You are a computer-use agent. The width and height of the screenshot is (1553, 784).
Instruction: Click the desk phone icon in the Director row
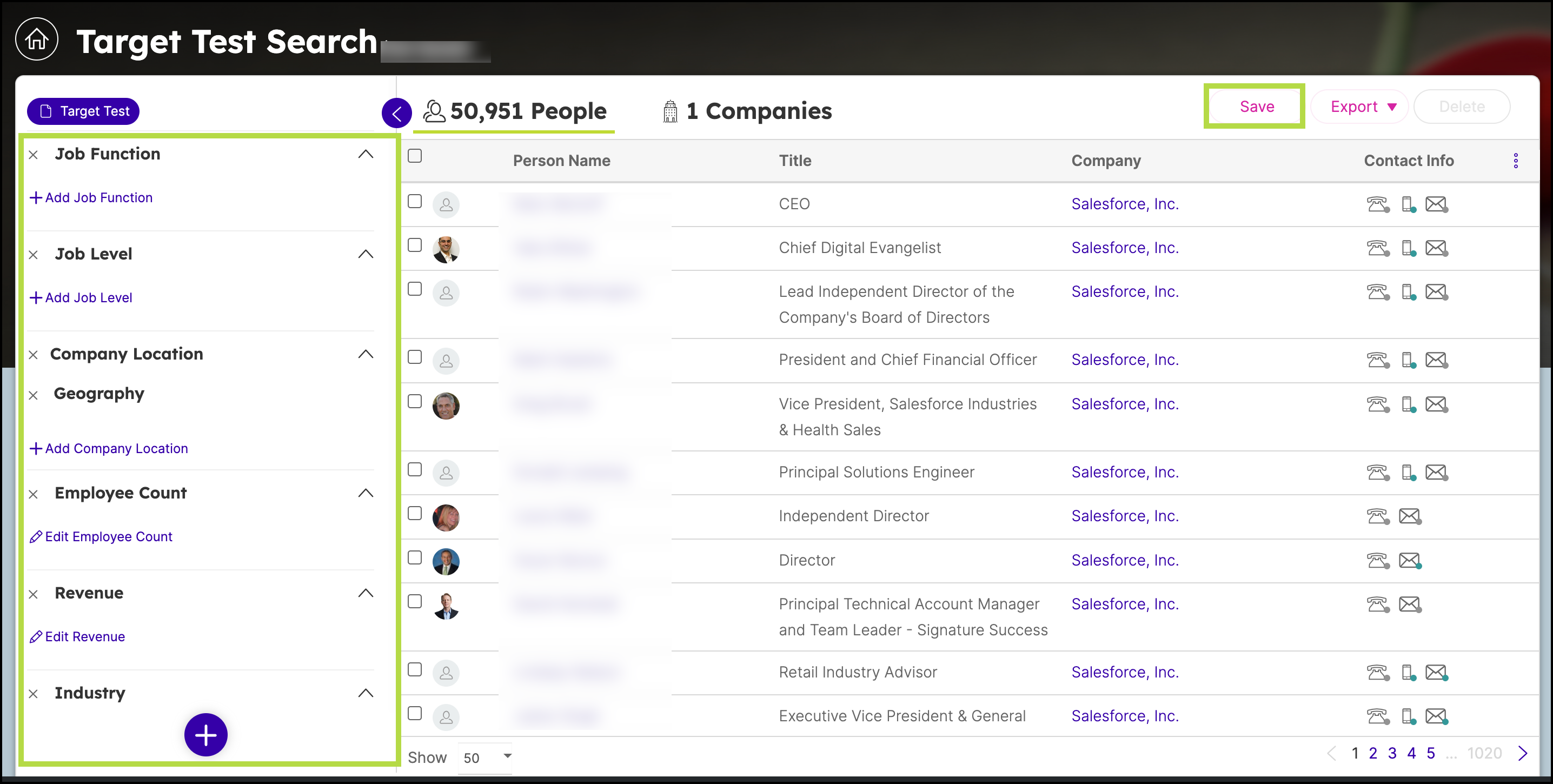(1378, 561)
